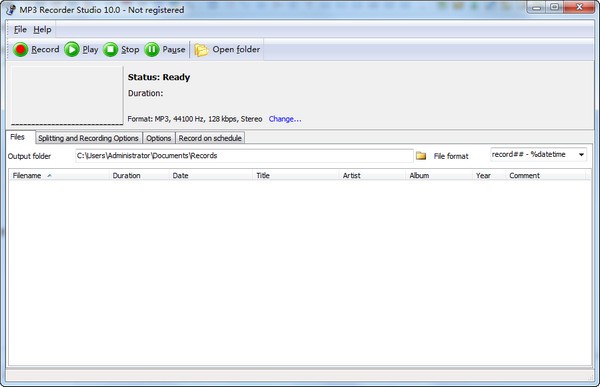Switch to Splitting and Recording Options tab
Screen dimensions: 600x387
pos(88,138)
